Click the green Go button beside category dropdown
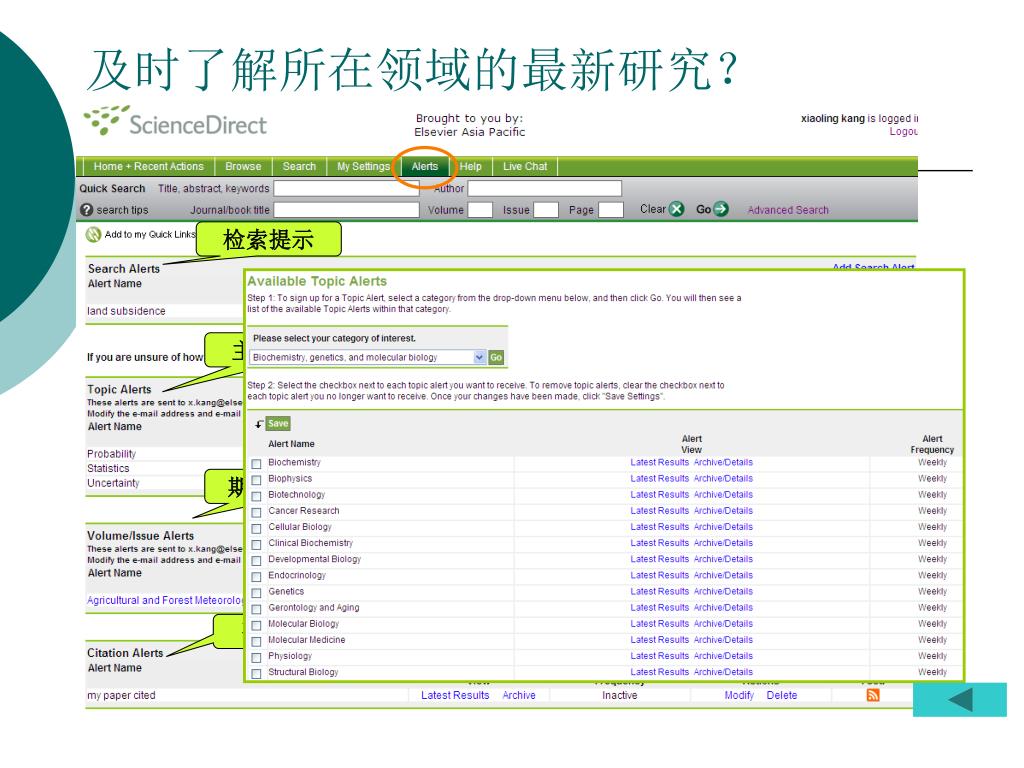1024x768 pixels. coord(496,357)
